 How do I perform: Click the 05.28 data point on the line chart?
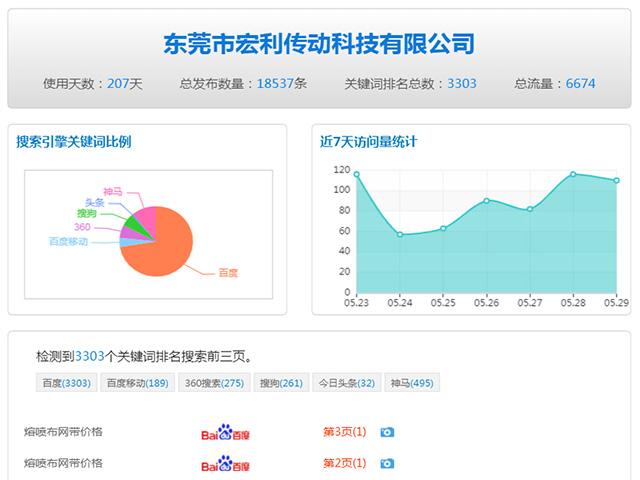tap(573, 174)
